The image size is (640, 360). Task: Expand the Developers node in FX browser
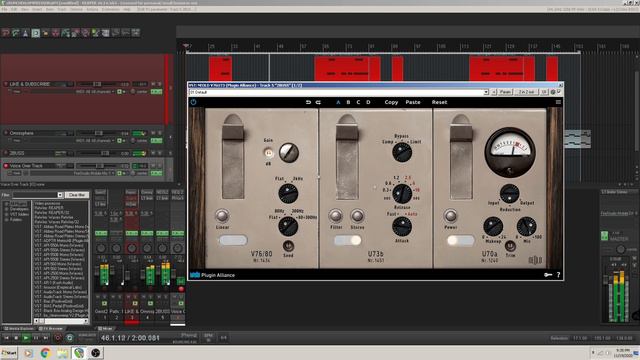click(x=6, y=209)
